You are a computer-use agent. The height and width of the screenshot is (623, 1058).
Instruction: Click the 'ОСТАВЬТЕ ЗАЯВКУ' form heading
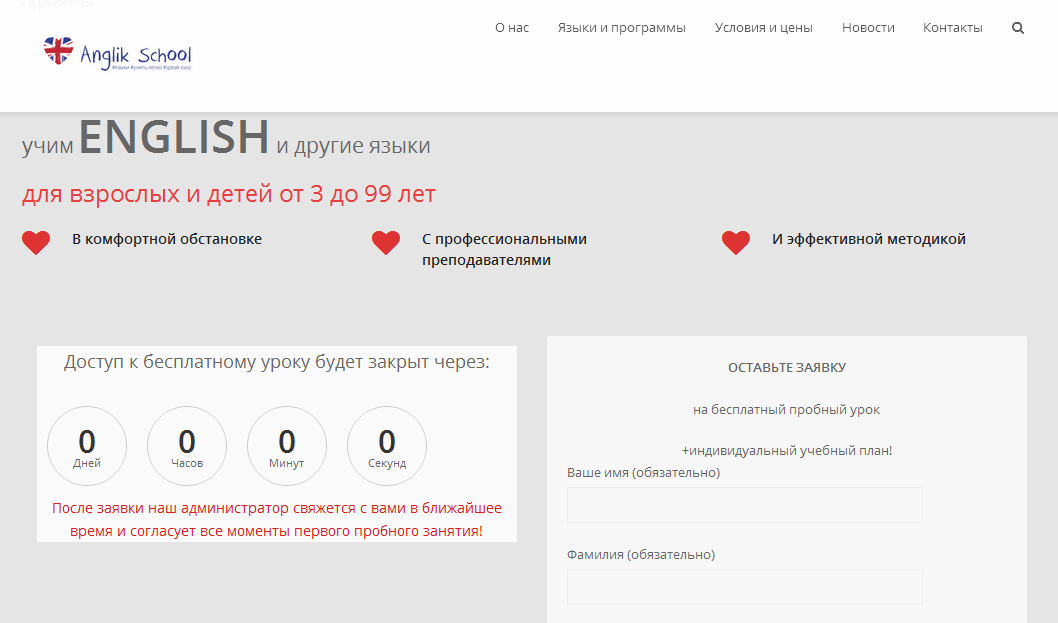tap(786, 368)
